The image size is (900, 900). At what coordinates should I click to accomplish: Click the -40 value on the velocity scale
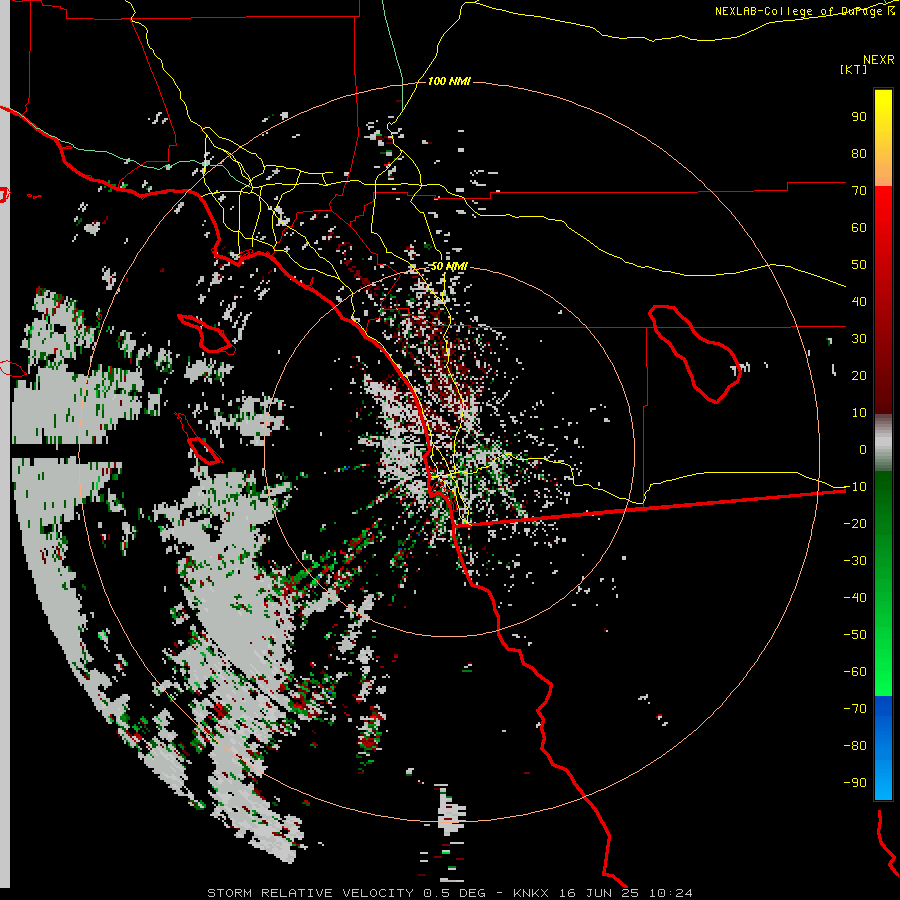point(855,598)
